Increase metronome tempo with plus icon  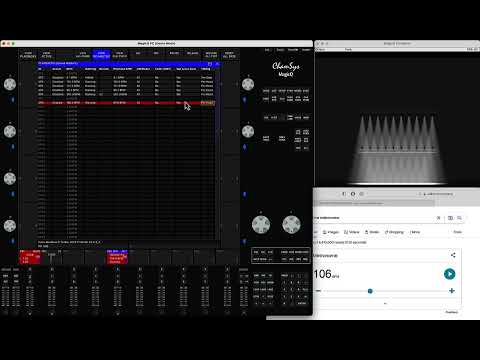(452, 291)
